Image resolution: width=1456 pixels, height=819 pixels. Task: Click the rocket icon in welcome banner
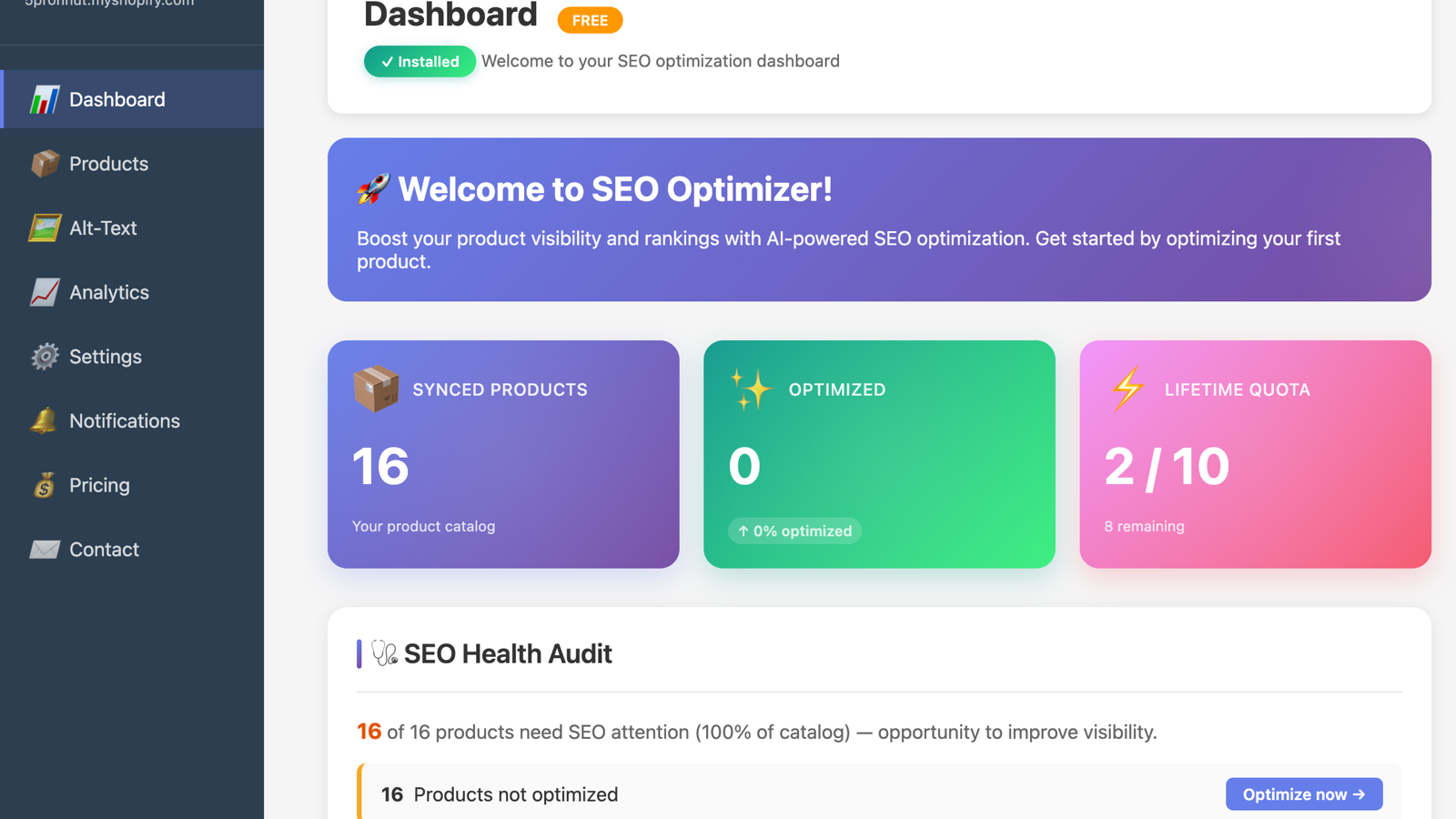pyautogui.click(x=373, y=188)
